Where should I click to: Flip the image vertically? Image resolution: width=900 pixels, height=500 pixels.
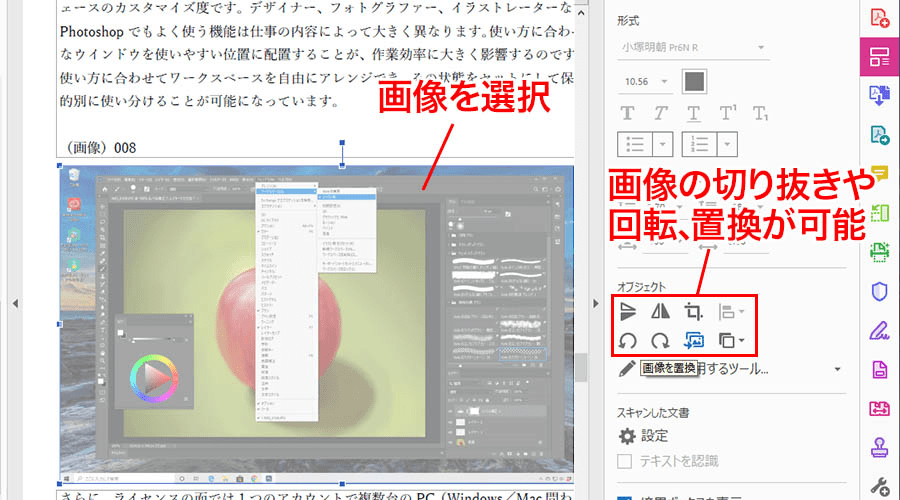628,312
